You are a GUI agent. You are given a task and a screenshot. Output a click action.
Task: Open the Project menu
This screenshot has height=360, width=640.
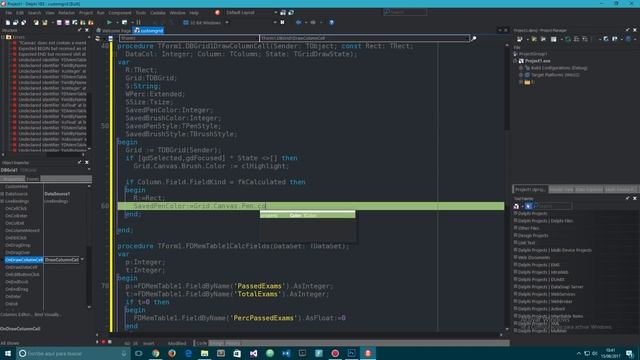pyautogui.click(x=86, y=13)
